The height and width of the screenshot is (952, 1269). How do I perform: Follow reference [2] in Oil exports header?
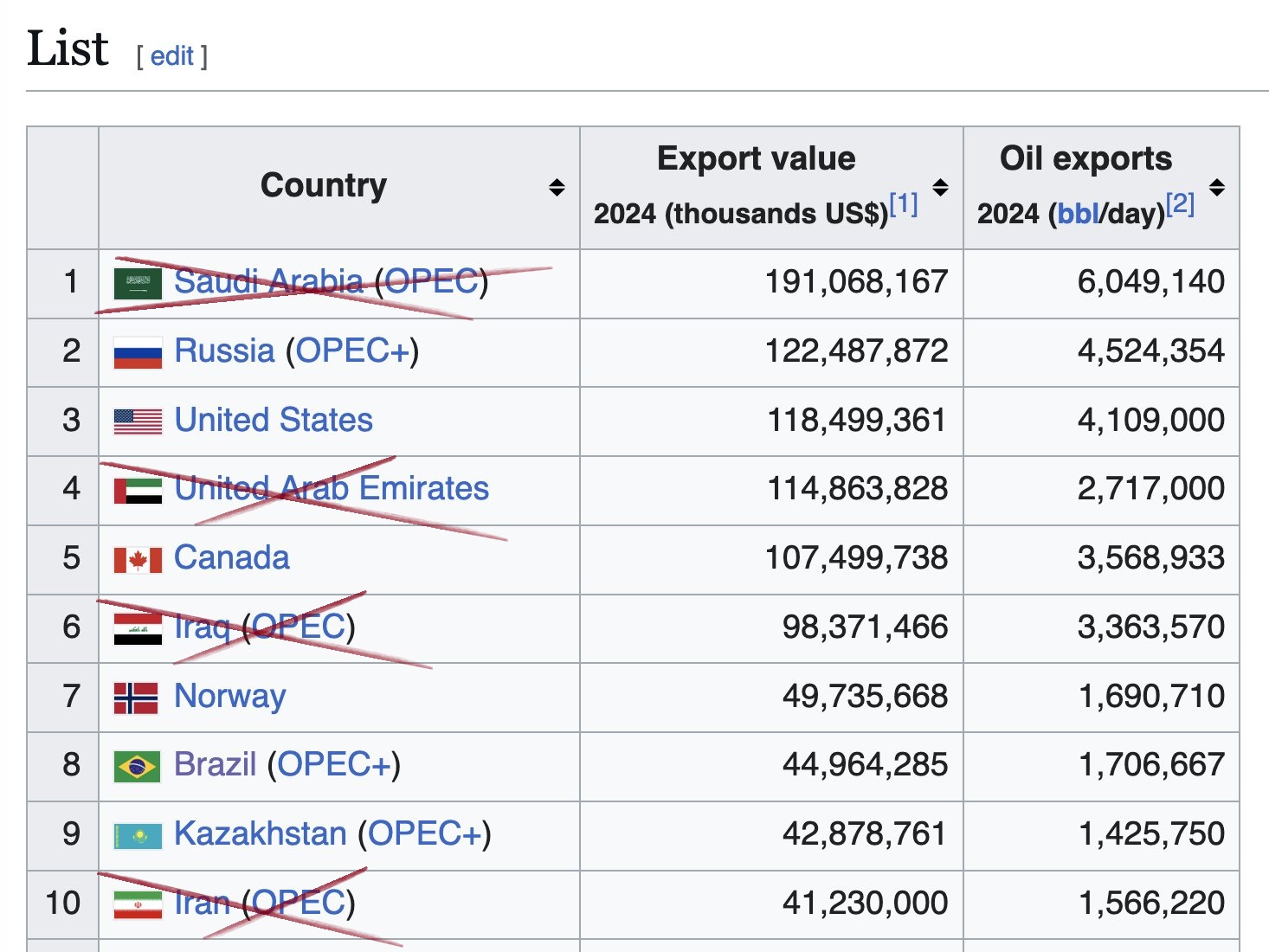(1180, 204)
